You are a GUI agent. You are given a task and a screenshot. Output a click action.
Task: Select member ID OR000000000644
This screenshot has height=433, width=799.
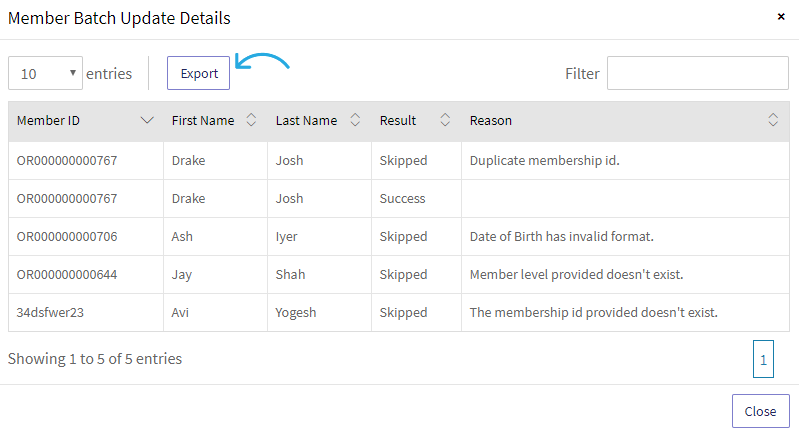(x=67, y=275)
